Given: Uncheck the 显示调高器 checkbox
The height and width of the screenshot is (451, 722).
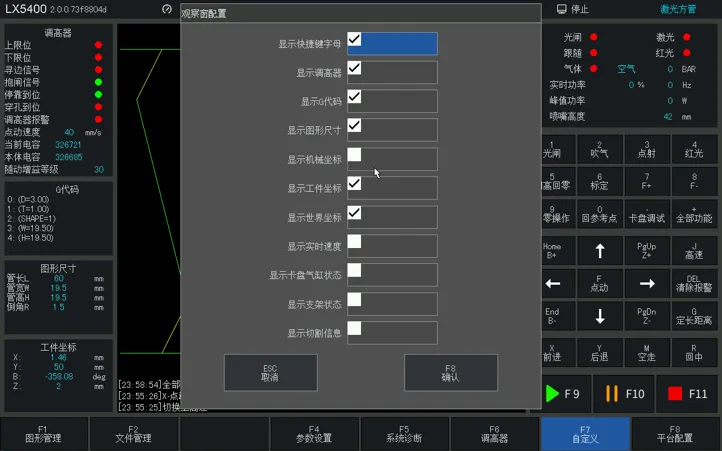Looking at the screenshot, I should click(354, 68).
